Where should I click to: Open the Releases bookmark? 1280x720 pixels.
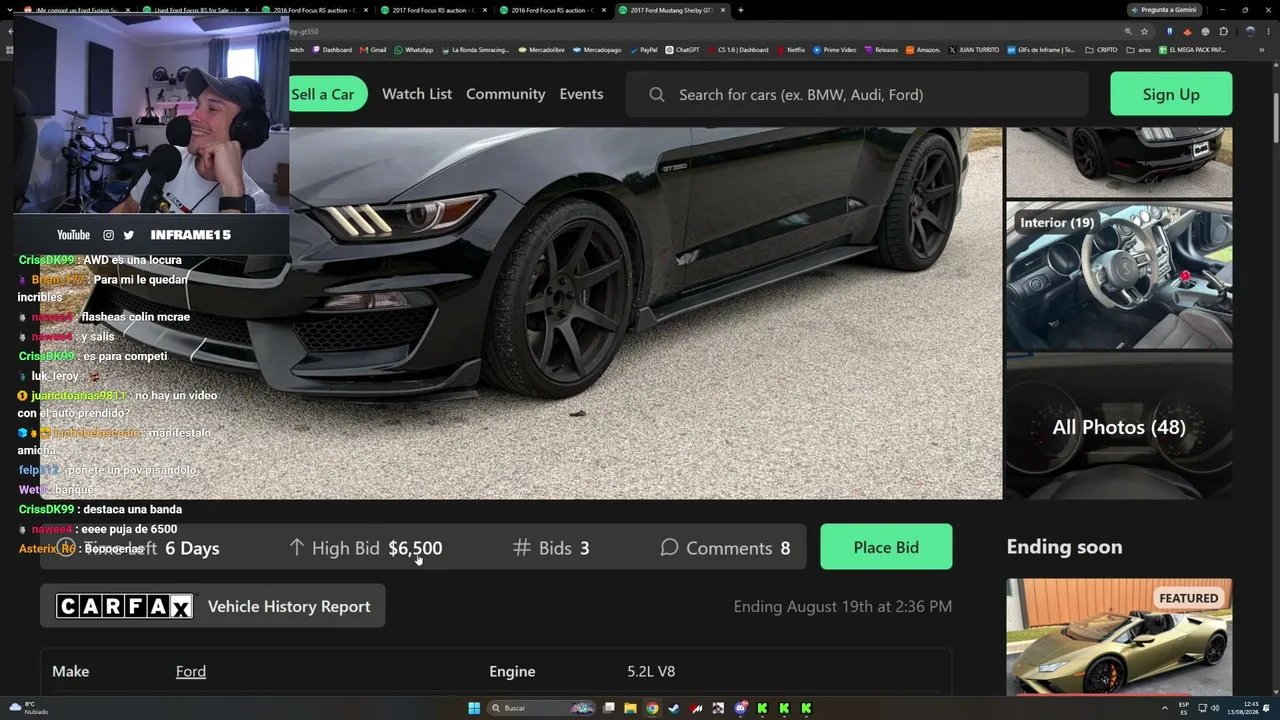[x=881, y=50]
